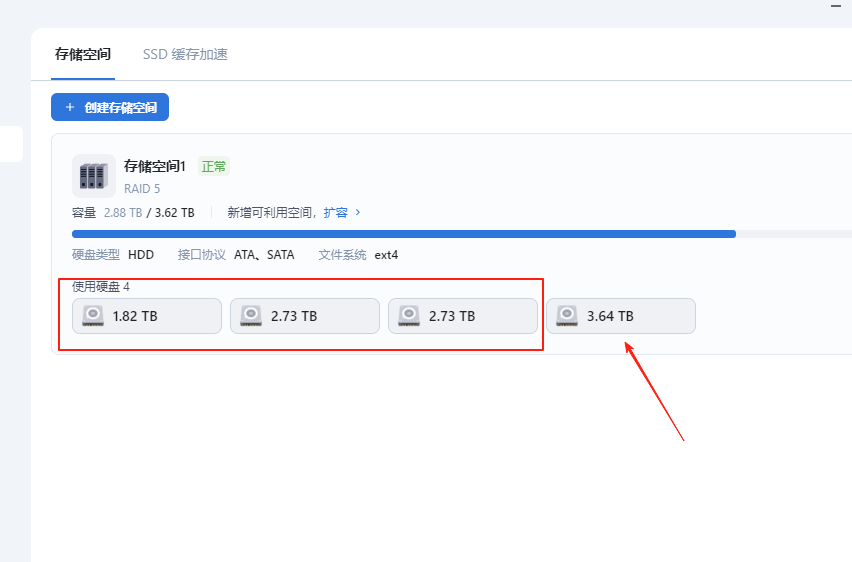Screen dimensions: 852x562
Task: Click the capacity usage progress bar
Action: point(462,234)
